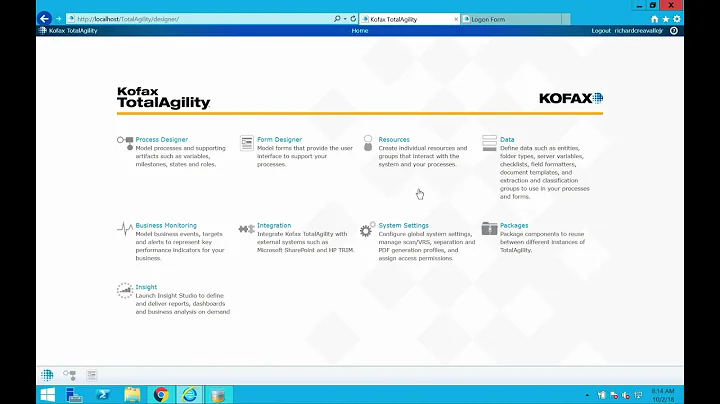Viewport: 720px width, 404px height.
Task: Click the Internet Explorer taskbar icon
Action: [189, 395]
